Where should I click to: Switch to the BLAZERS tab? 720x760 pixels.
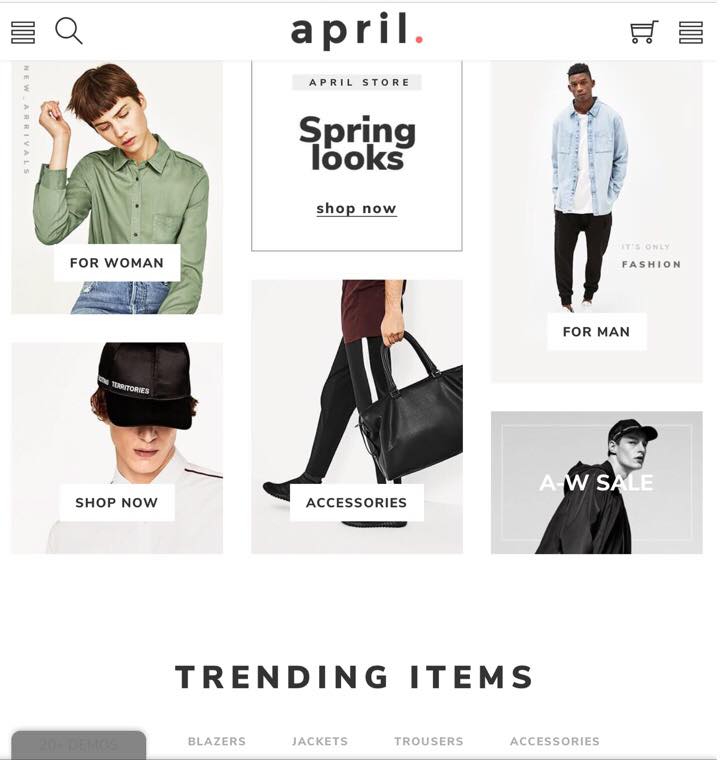click(217, 741)
